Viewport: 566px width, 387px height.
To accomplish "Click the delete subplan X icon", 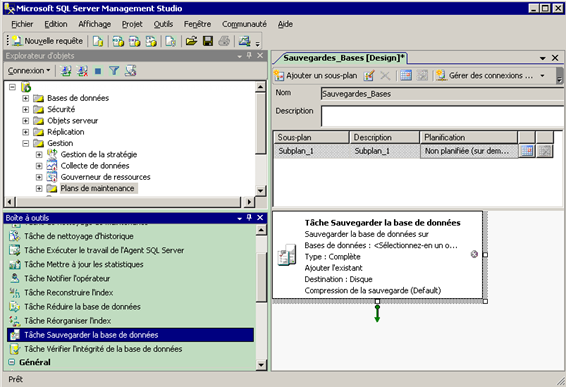I will pos(385,75).
